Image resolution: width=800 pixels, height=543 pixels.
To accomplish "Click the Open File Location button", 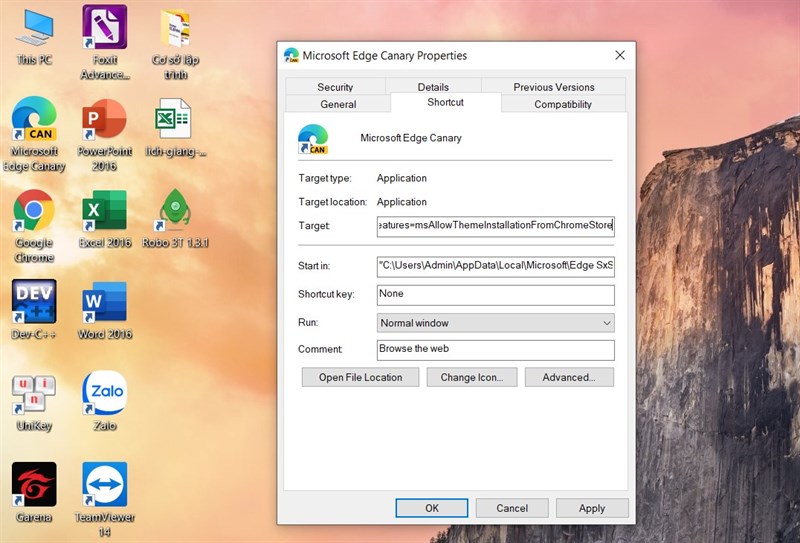I will pyautogui.click(x=360, y=377).
